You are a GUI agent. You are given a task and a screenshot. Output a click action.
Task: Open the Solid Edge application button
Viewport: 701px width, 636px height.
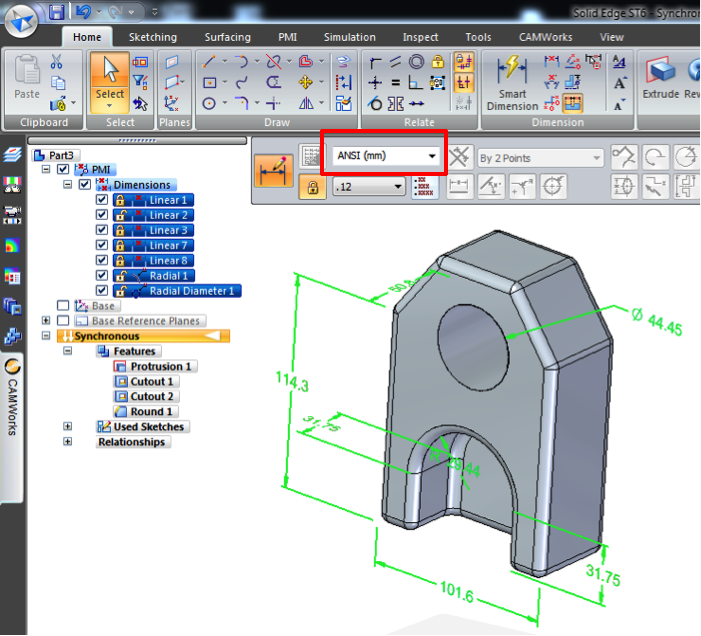21,20
